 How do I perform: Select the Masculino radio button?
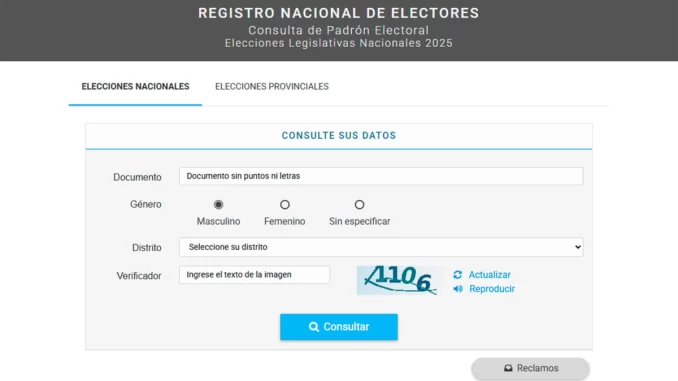[x=218, y=205]
